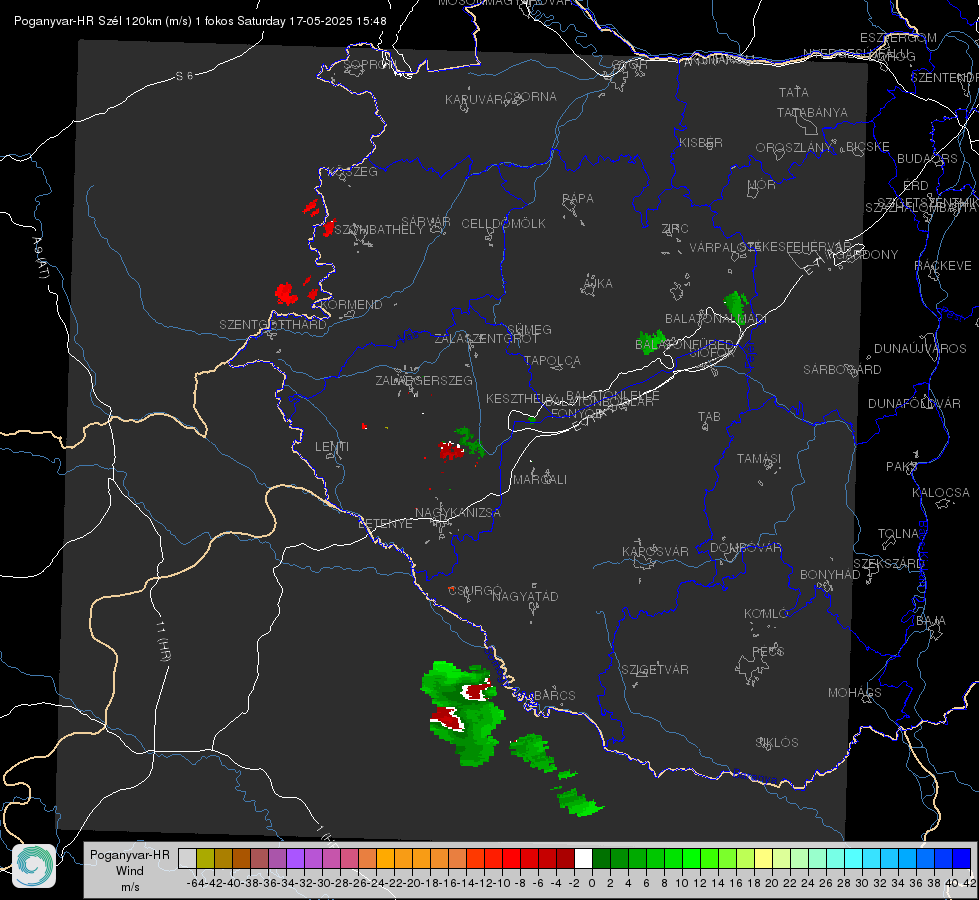The width and height of the screenshot is (979, 900).
Task: Click the SÜMEG town label
Action: [x=529, y=329]
